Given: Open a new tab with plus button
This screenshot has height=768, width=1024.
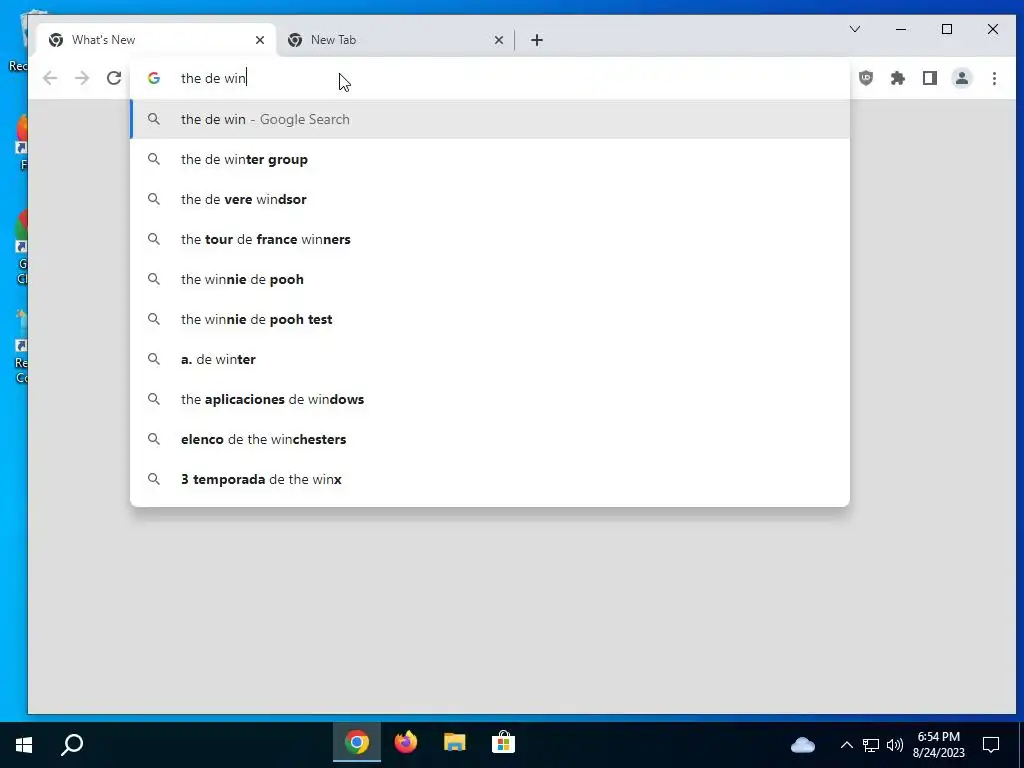Looking at the screenshot, I should pyautogui.click(x=537, y=40).
